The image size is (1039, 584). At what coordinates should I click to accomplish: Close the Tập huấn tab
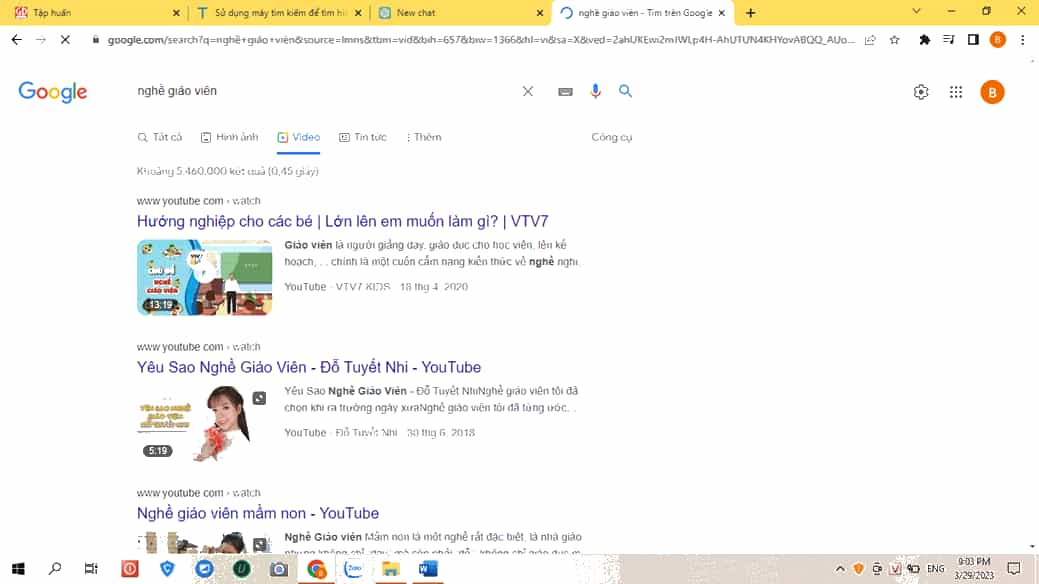click(176, 13)
